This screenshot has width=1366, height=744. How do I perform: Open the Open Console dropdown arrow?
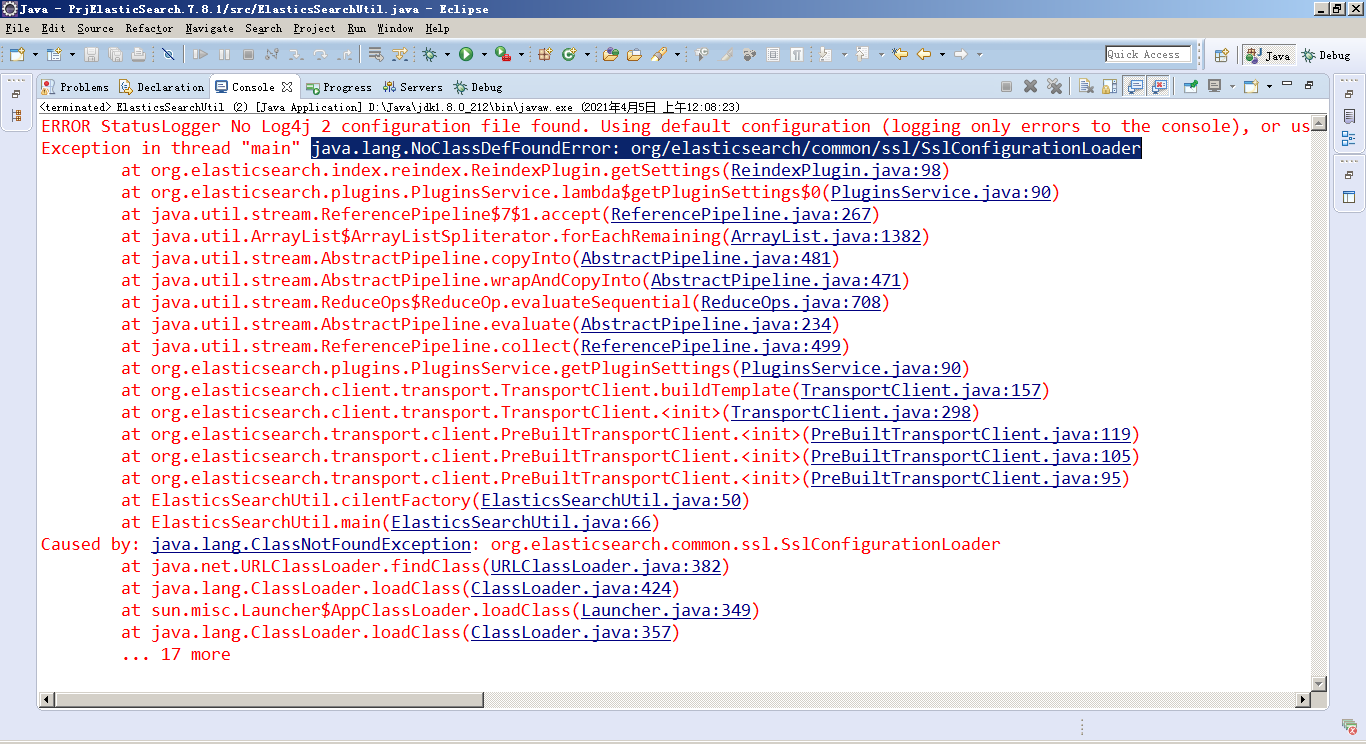pyautogui.click(x=1269, y=86)
